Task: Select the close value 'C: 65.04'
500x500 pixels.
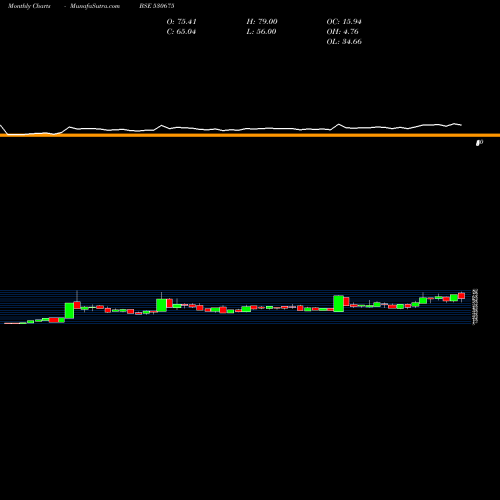Action: click(181, 32)
